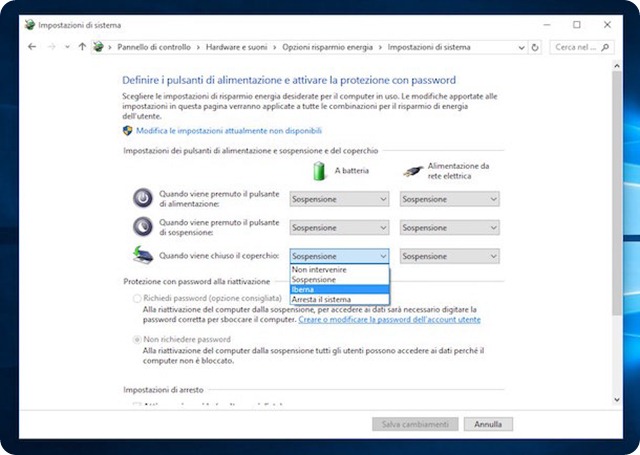Select Richiedi password radio button
This screenshot has width=640, height=455.
137,299
